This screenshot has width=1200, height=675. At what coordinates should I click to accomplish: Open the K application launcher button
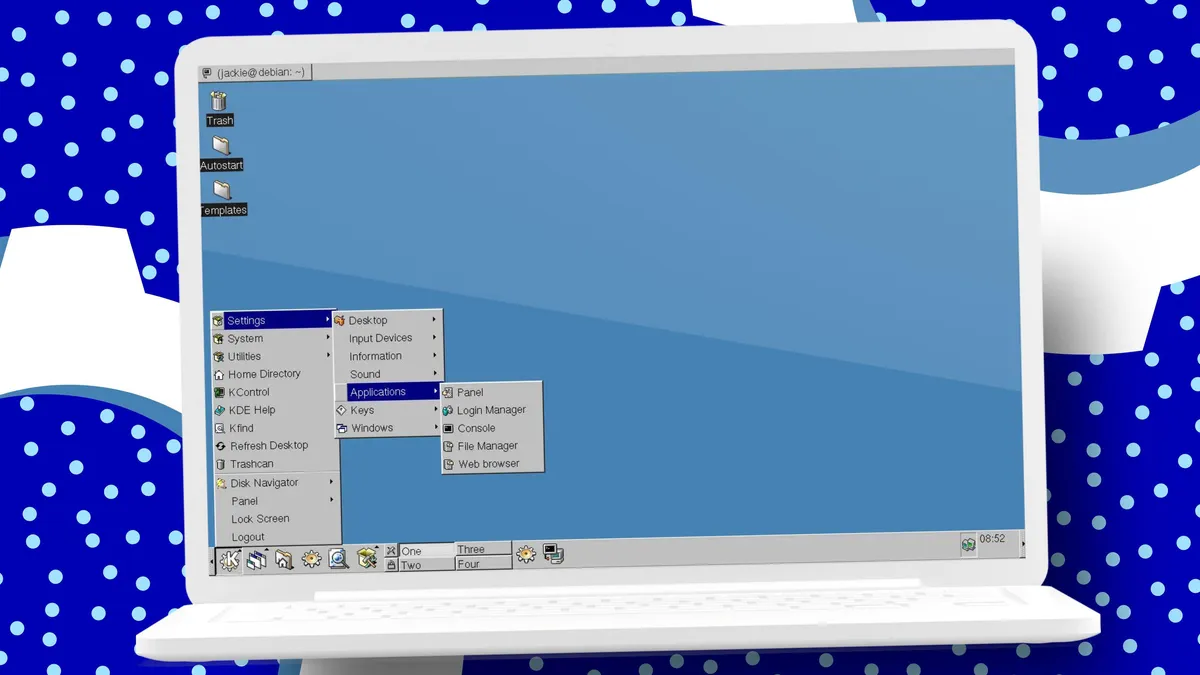(230, 560)
